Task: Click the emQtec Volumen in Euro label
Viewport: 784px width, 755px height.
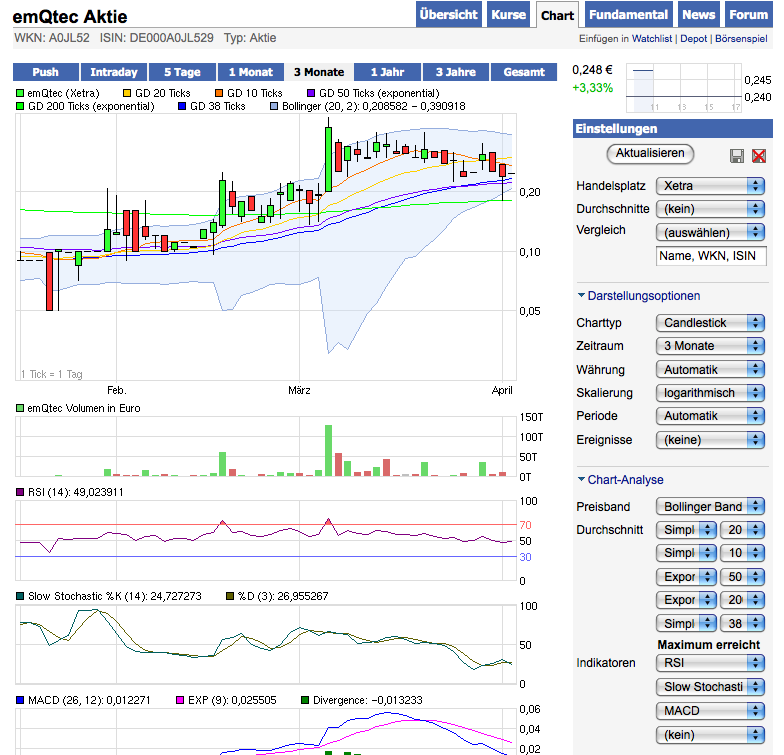Action: pos(84,408)
